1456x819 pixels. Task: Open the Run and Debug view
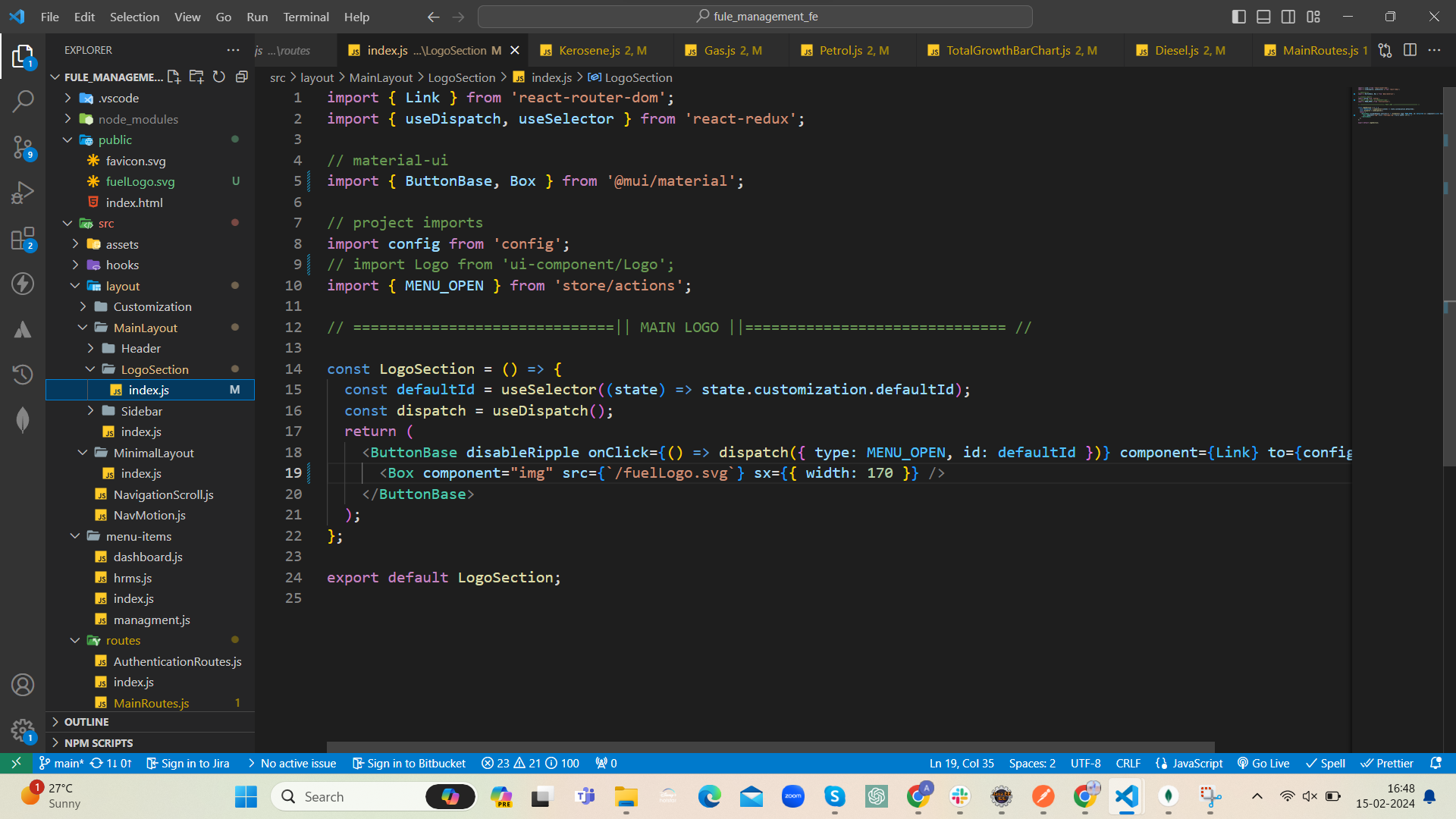[23, 193]
